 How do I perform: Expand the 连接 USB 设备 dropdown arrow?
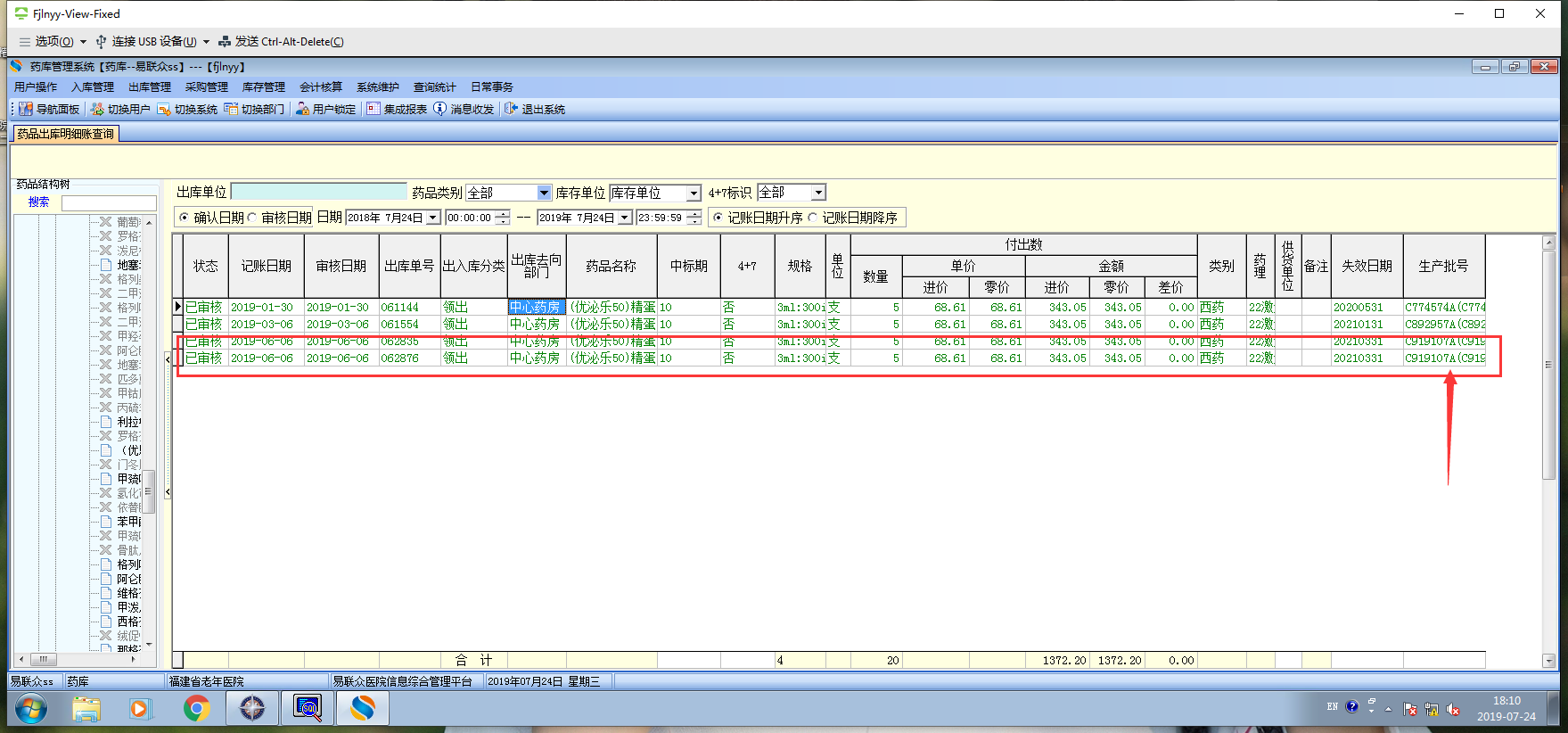pos(206,42)
